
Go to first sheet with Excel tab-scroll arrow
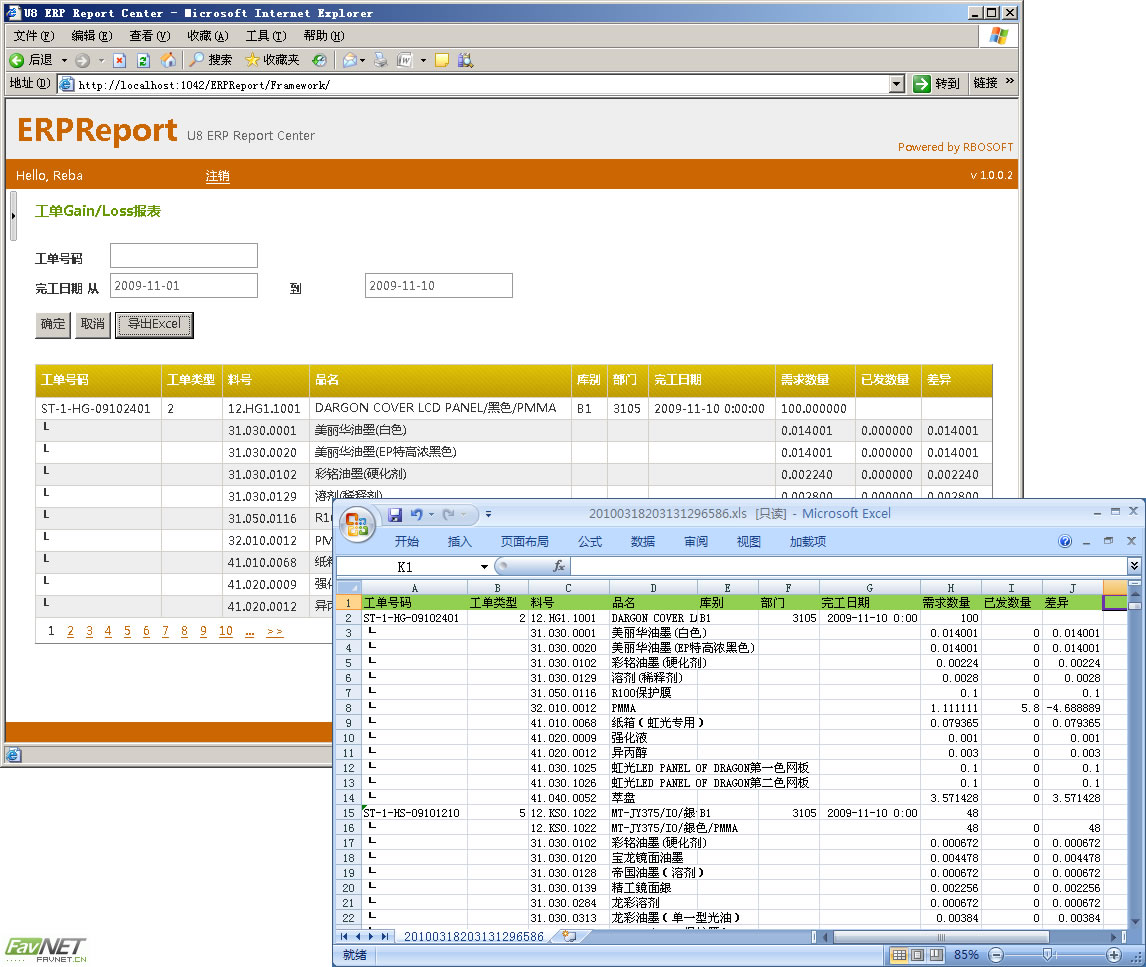pos(344,936)
